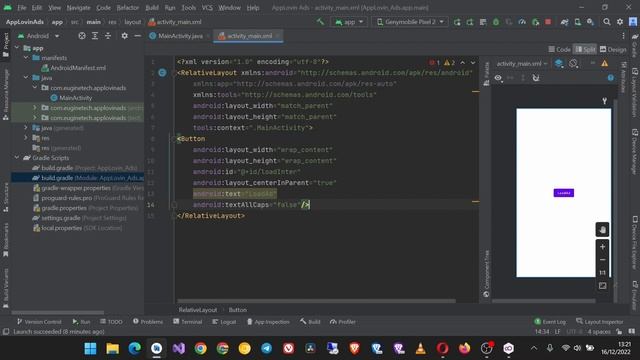The width and height of the screenshot is (640, 360).
Task: Switch editor to Split view
Action: pyautogui.click(x=585, y=49)
